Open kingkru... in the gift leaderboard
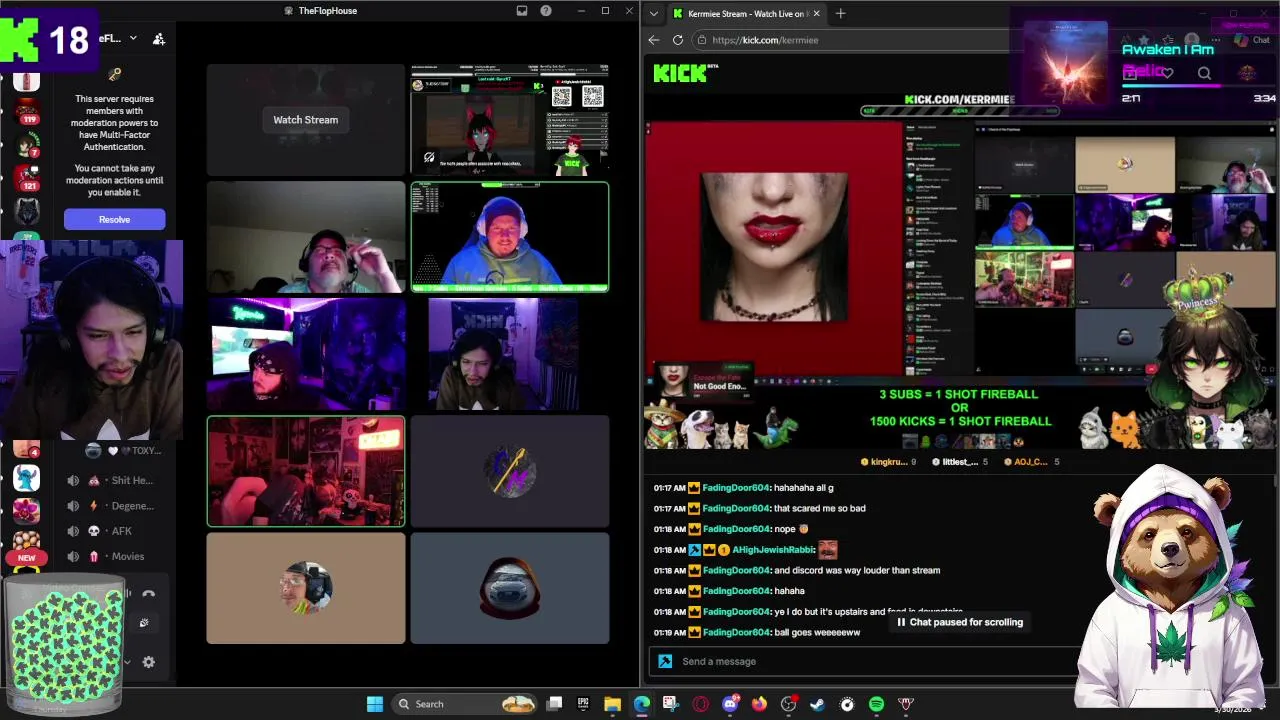 pyautogui.click(x=888, y=462)
